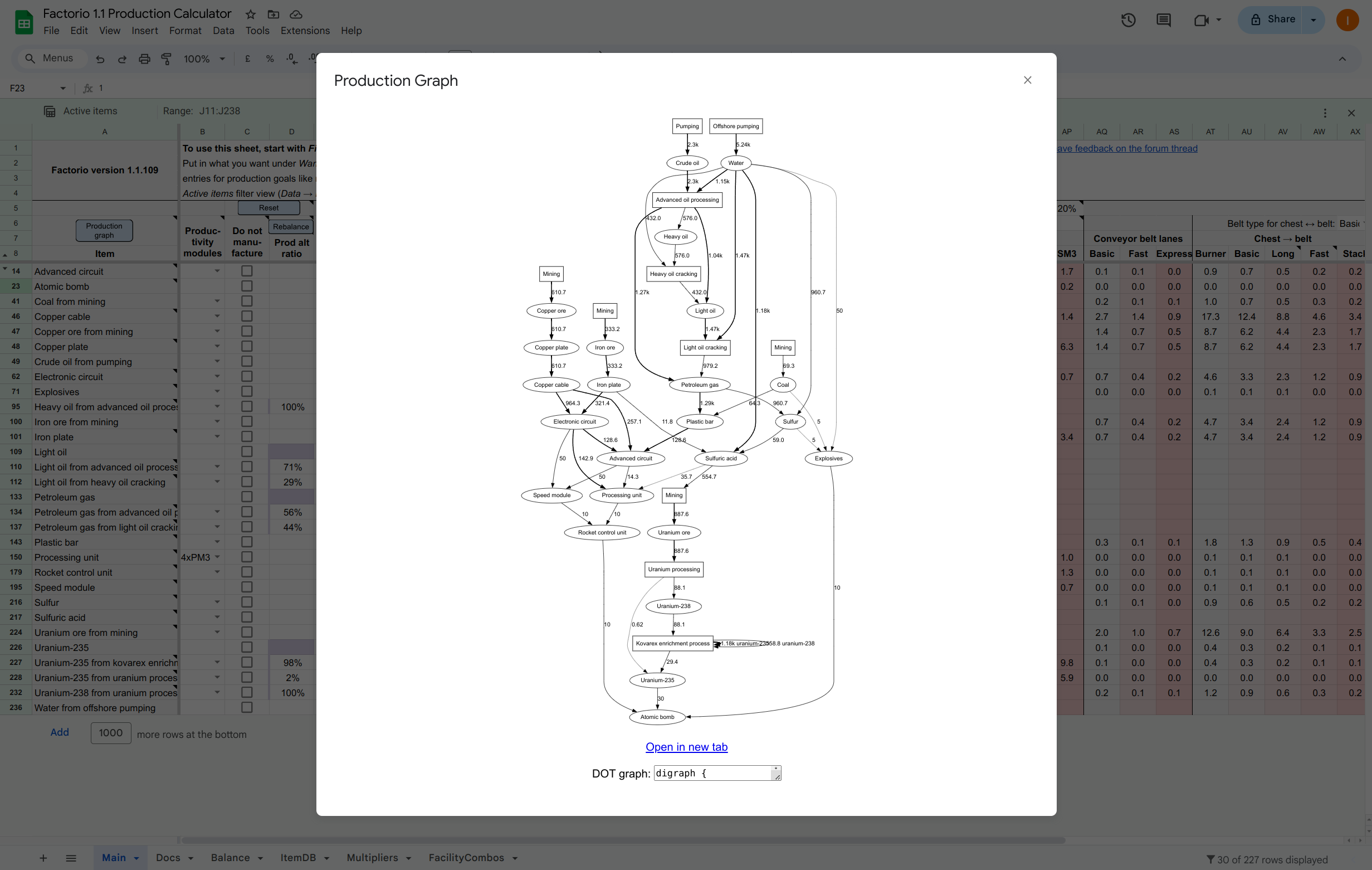Viewport: 1372px width, 870px height.
Task: Toggle Do not manufacture for Atomic bomb
Action: point(247,285)
